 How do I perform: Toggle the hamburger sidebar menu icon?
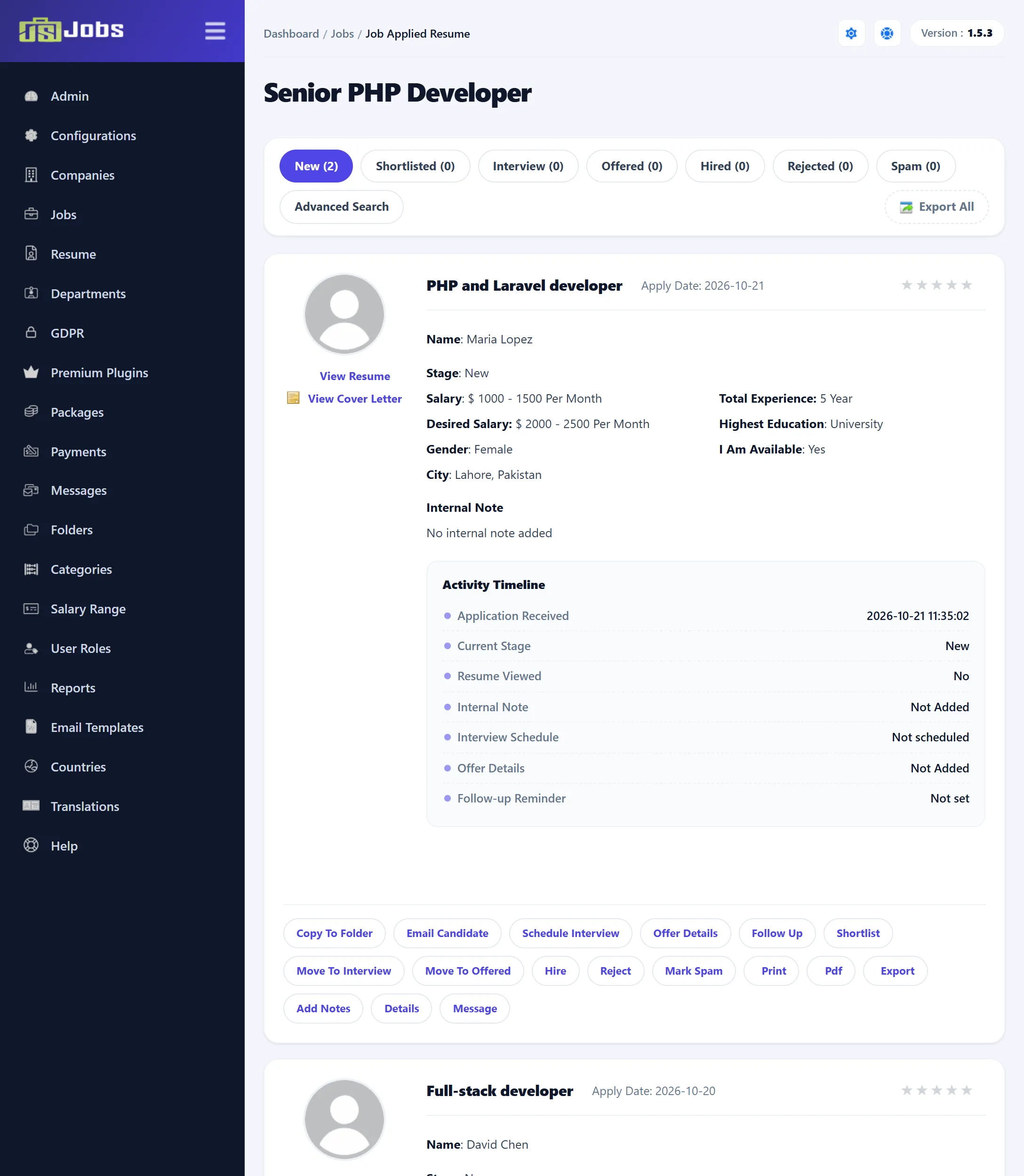click(215, 31)
